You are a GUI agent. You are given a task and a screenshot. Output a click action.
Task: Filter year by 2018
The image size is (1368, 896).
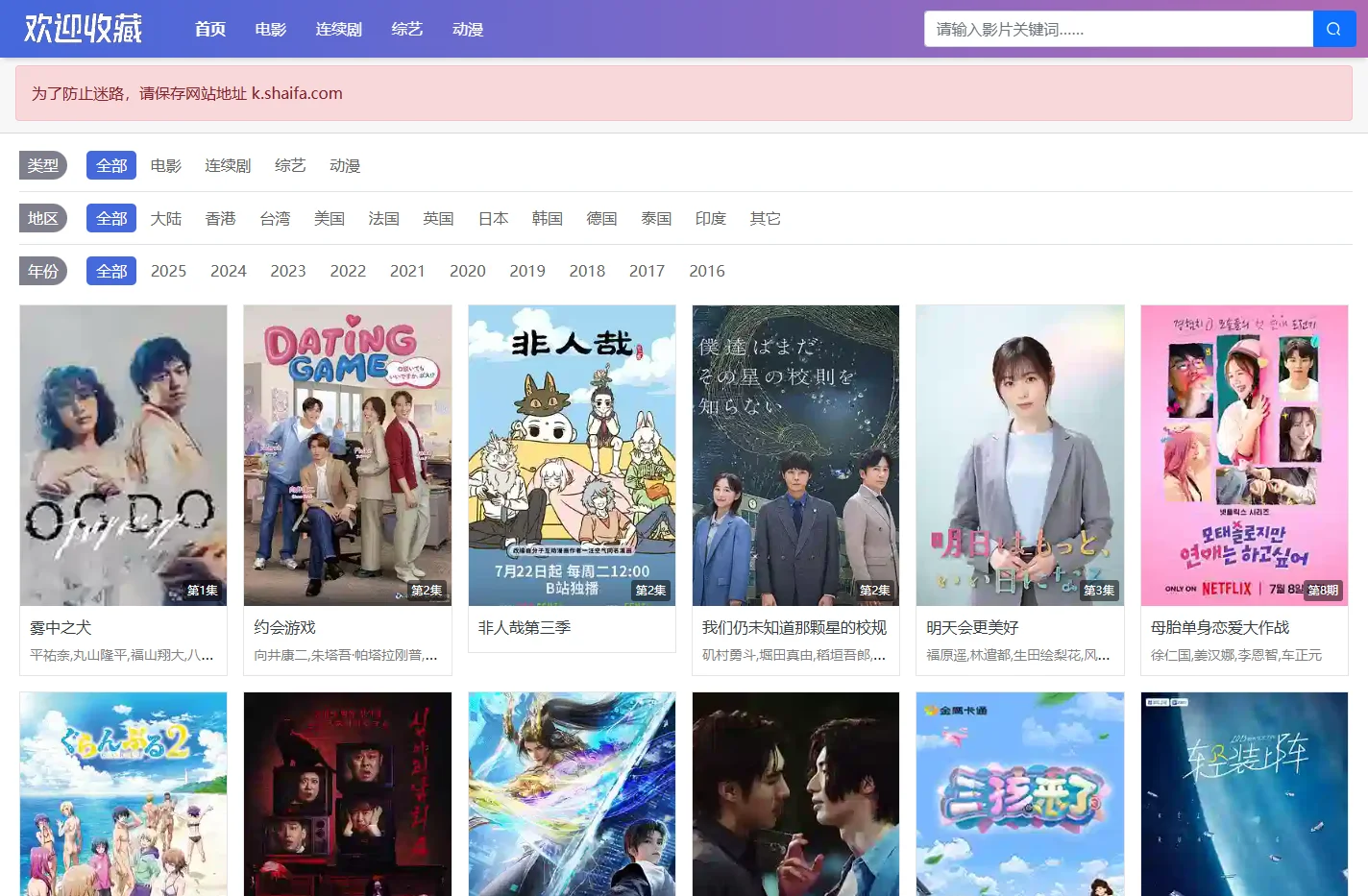click(x=587, y=271)
